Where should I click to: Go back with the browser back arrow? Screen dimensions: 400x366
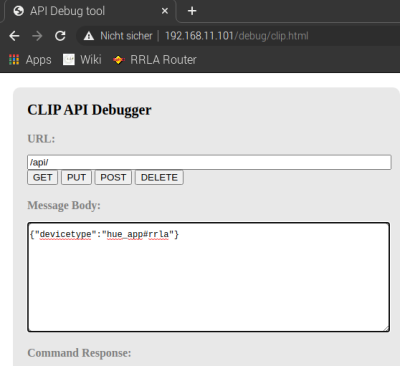tap(14, 36)
